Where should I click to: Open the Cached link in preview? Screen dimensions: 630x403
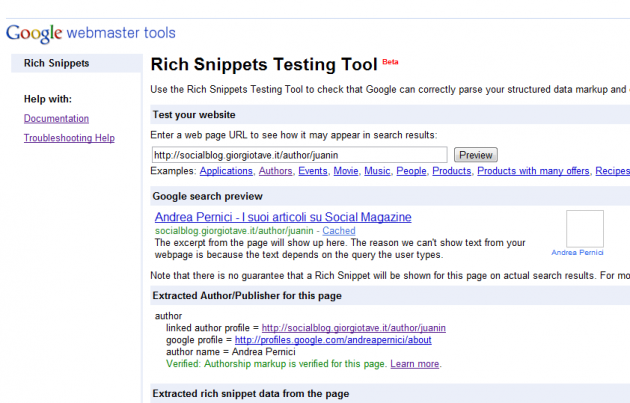tap(339, 231)
